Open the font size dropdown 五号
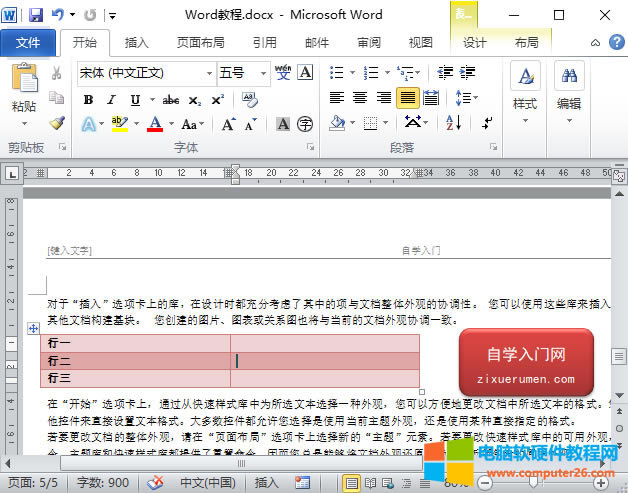The width and height of the screenshot is (628, 493). point(264,73)
